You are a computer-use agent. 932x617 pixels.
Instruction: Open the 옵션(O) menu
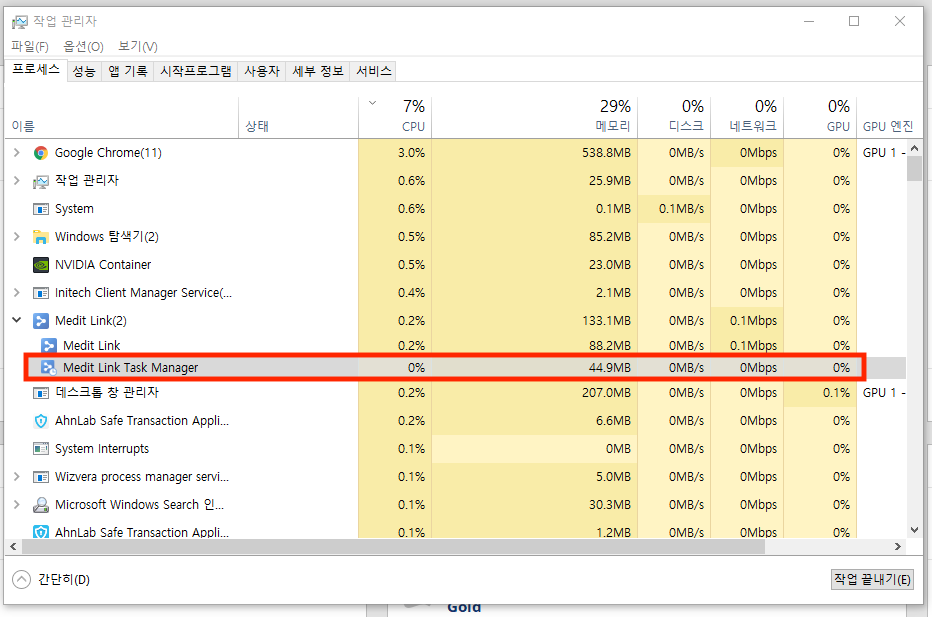point(84,46)
